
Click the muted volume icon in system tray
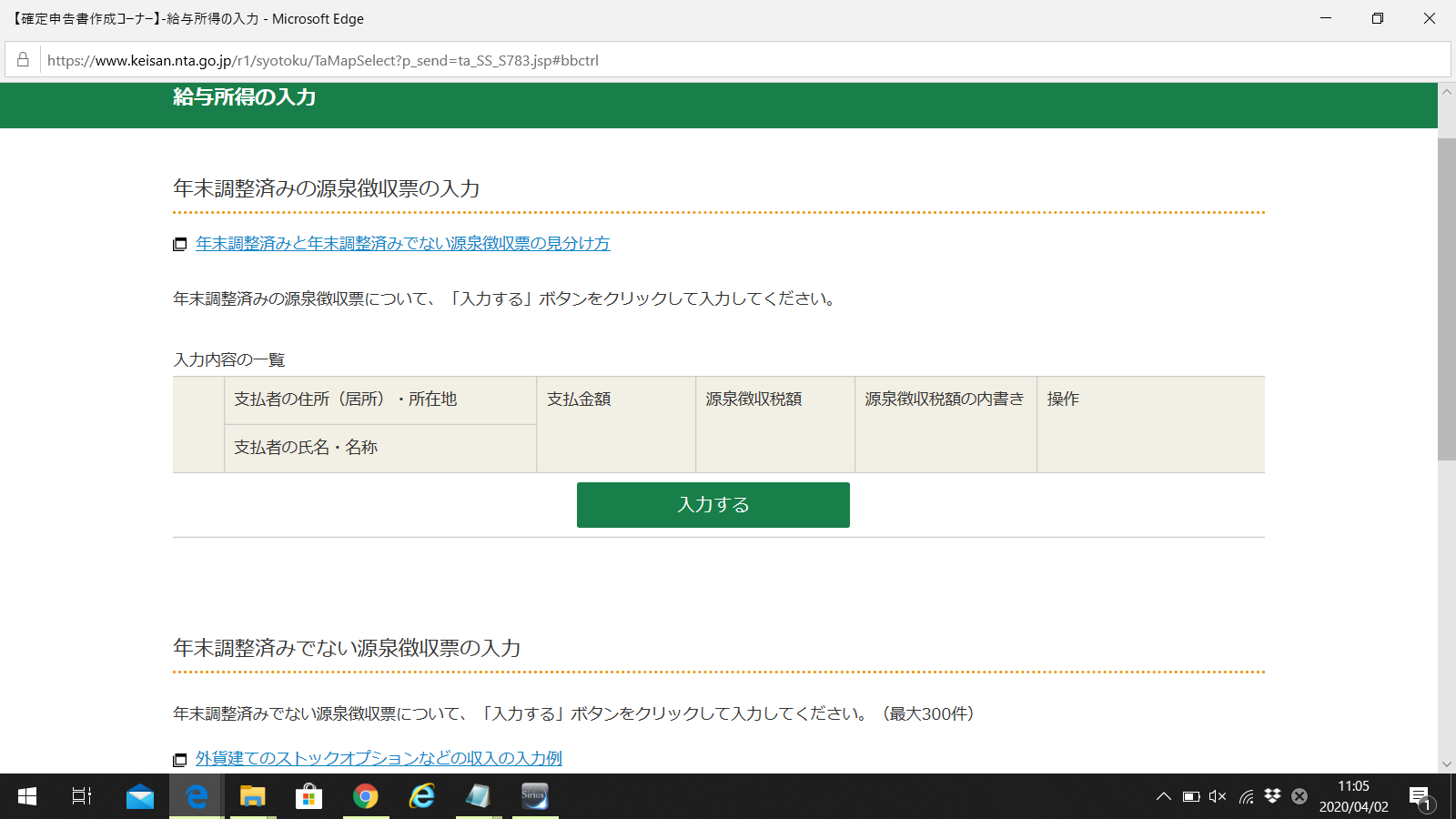(x=1217, y=795)
